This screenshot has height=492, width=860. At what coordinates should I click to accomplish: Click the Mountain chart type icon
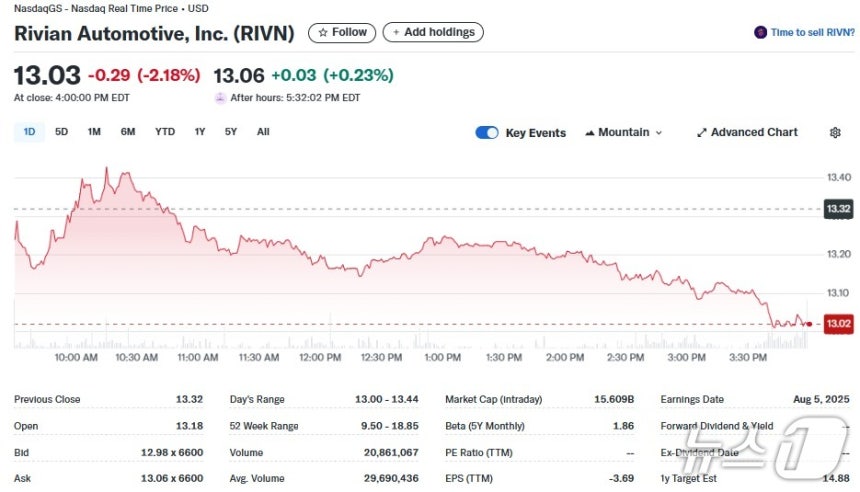click(x=590, y=133)
